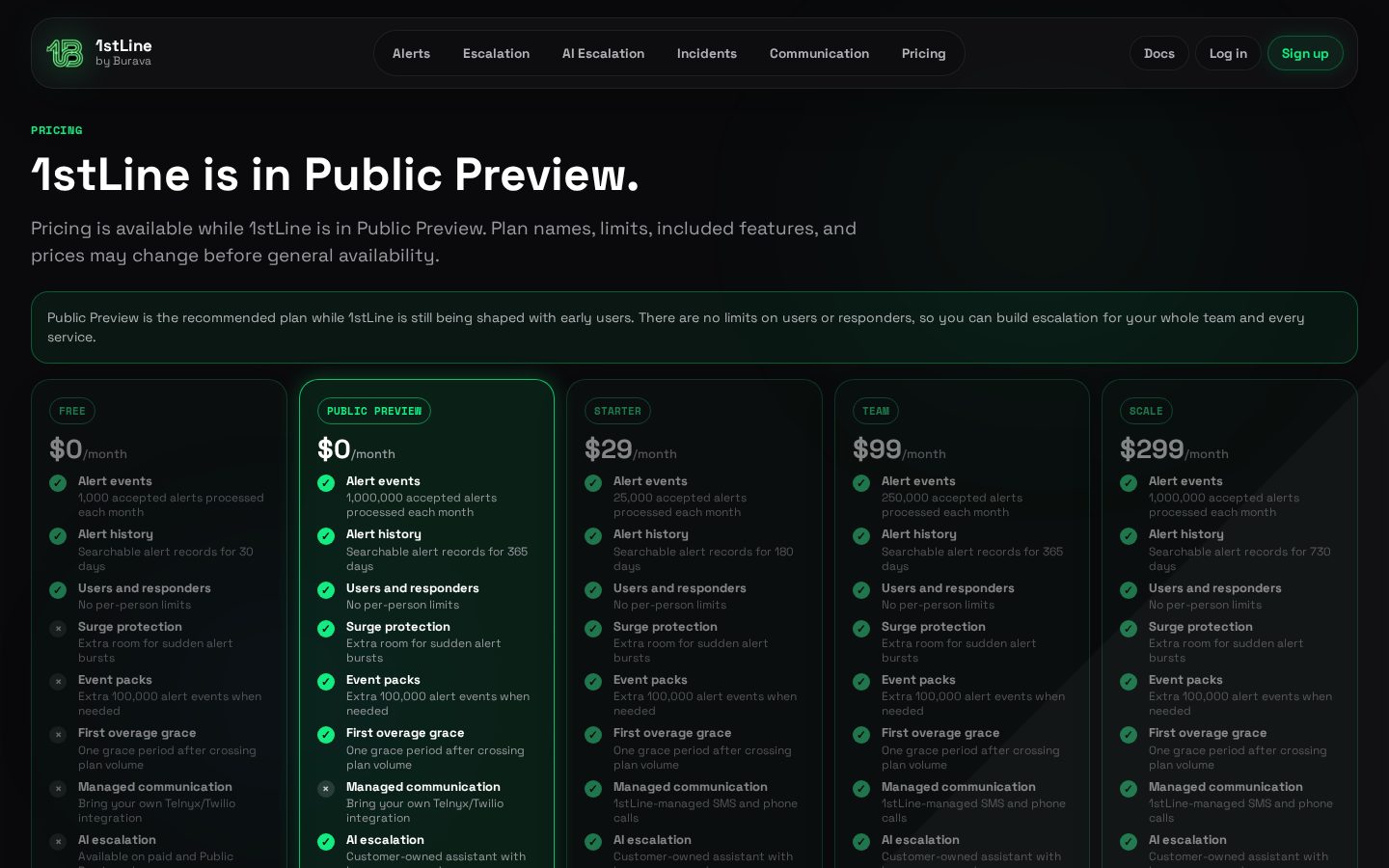Select the Pricing nav item
Viewport: 1389px width, 868px height.
(x=923, y=53)
